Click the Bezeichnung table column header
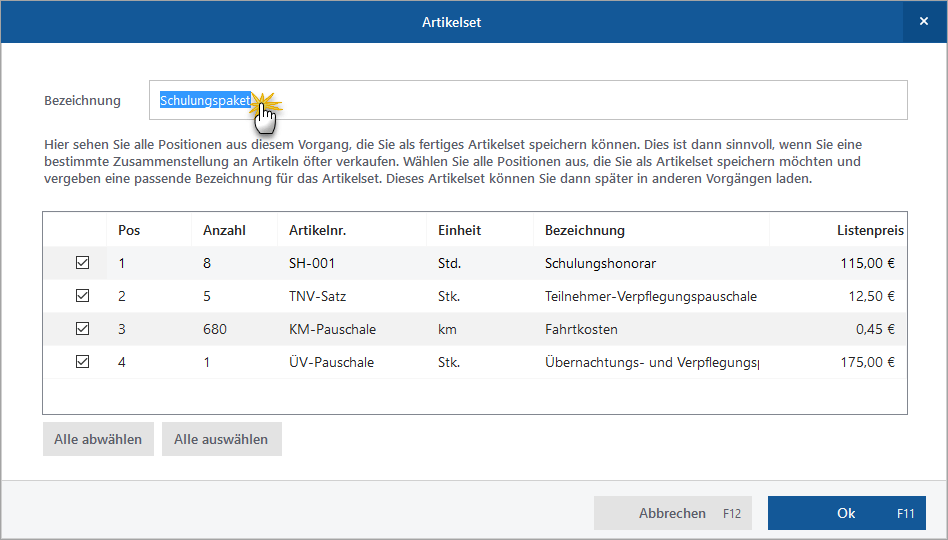Viewport: 948px width, 540px height. 585,230
